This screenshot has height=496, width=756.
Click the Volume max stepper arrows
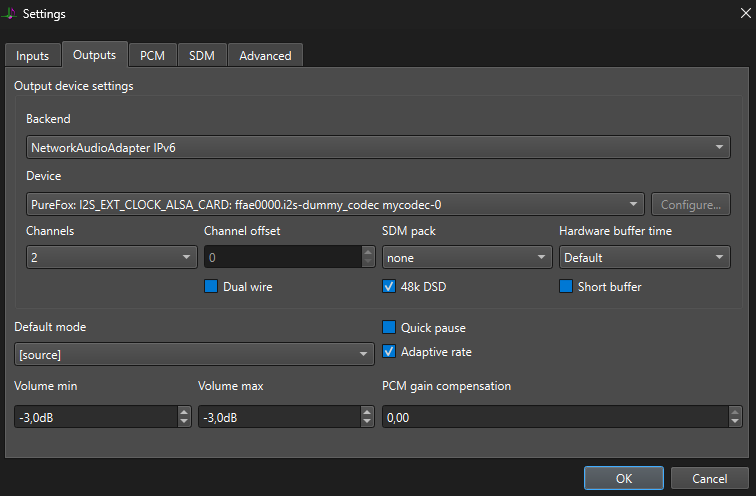pos(367,417)
